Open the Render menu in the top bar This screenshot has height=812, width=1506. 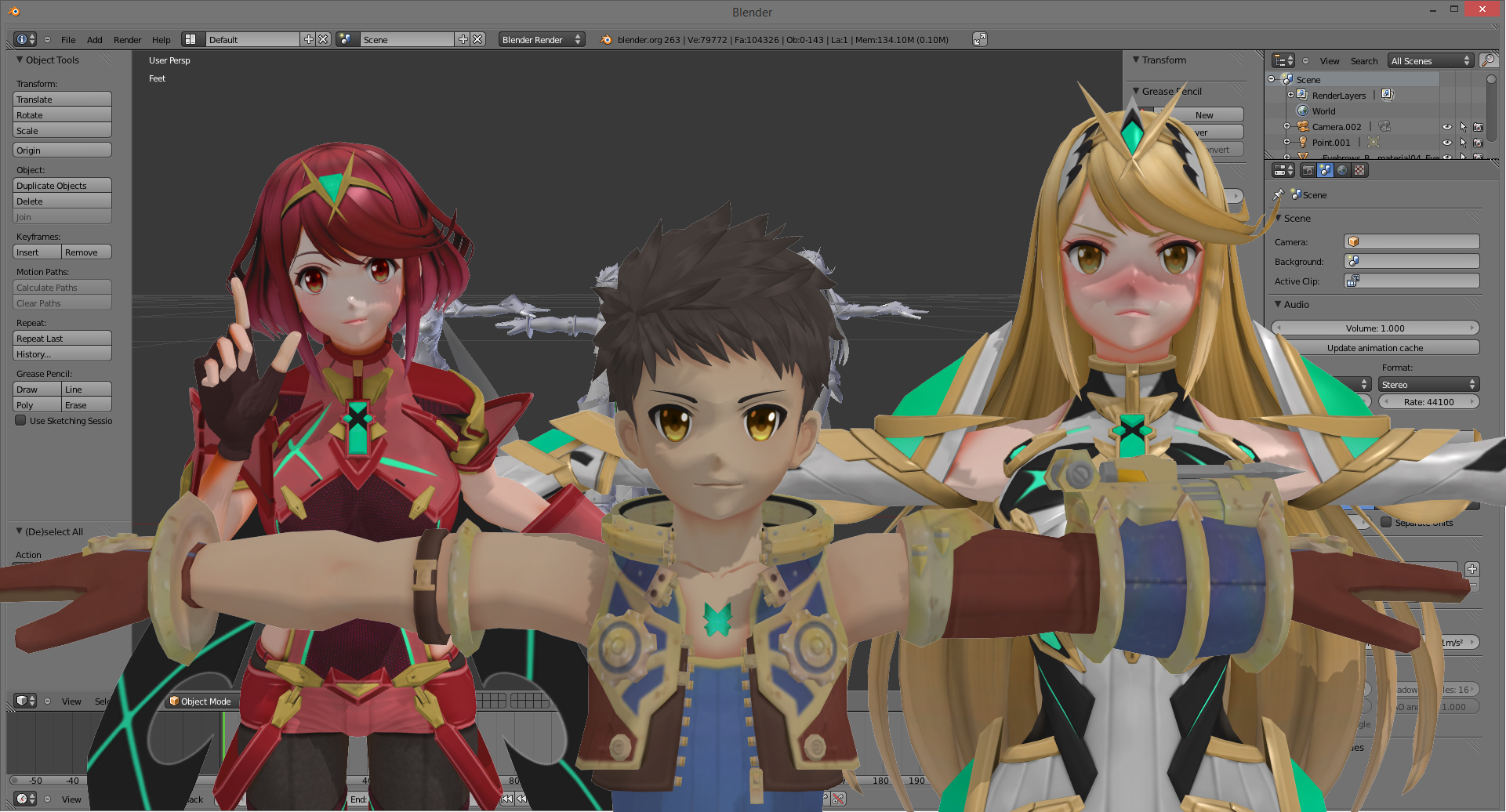[x=127, y=39]
